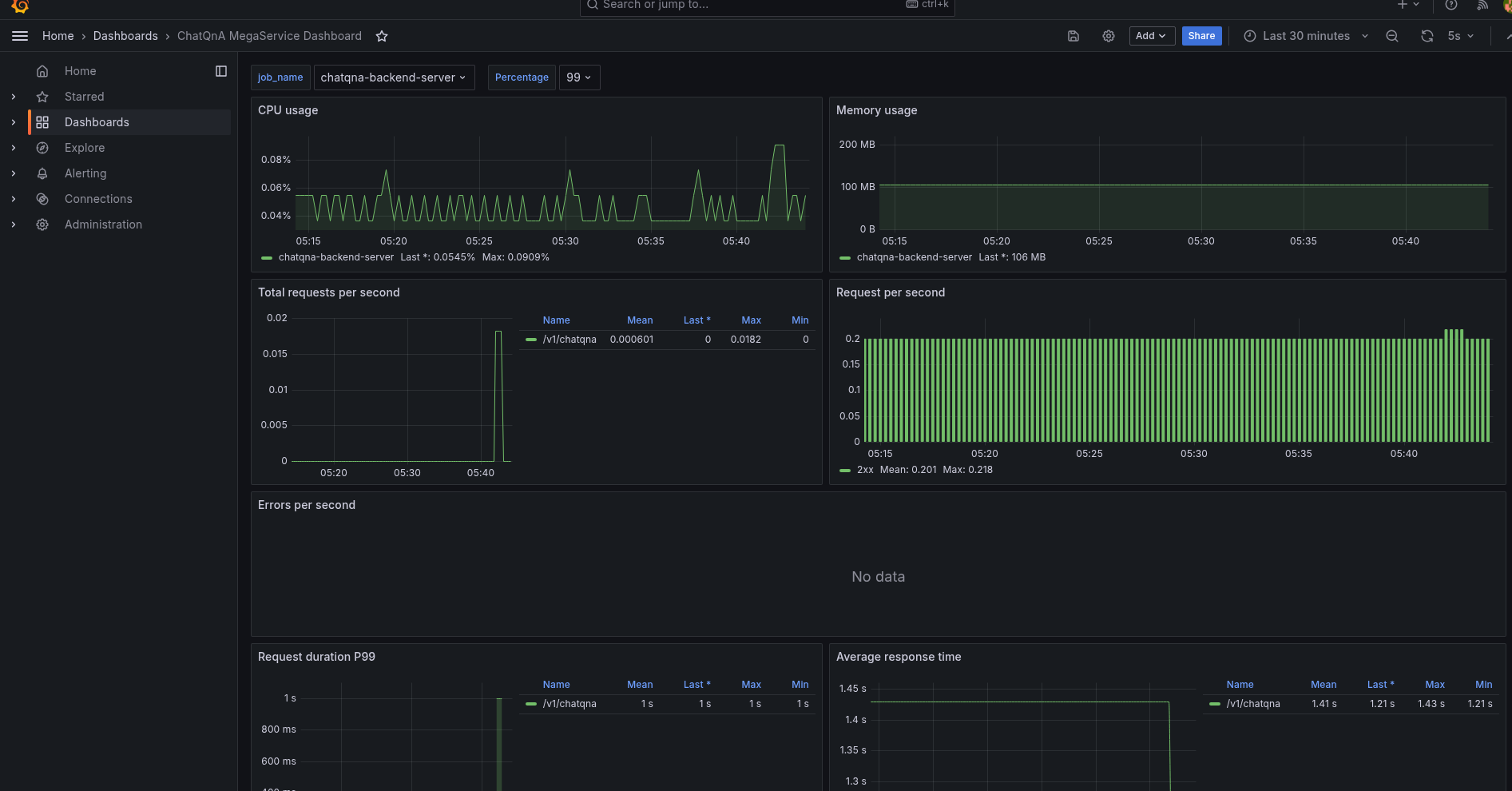The width and height of the screenshot is (1512, 791).
Task: Click CPU usage legend color swatch
Action: (x=267, y=258)
